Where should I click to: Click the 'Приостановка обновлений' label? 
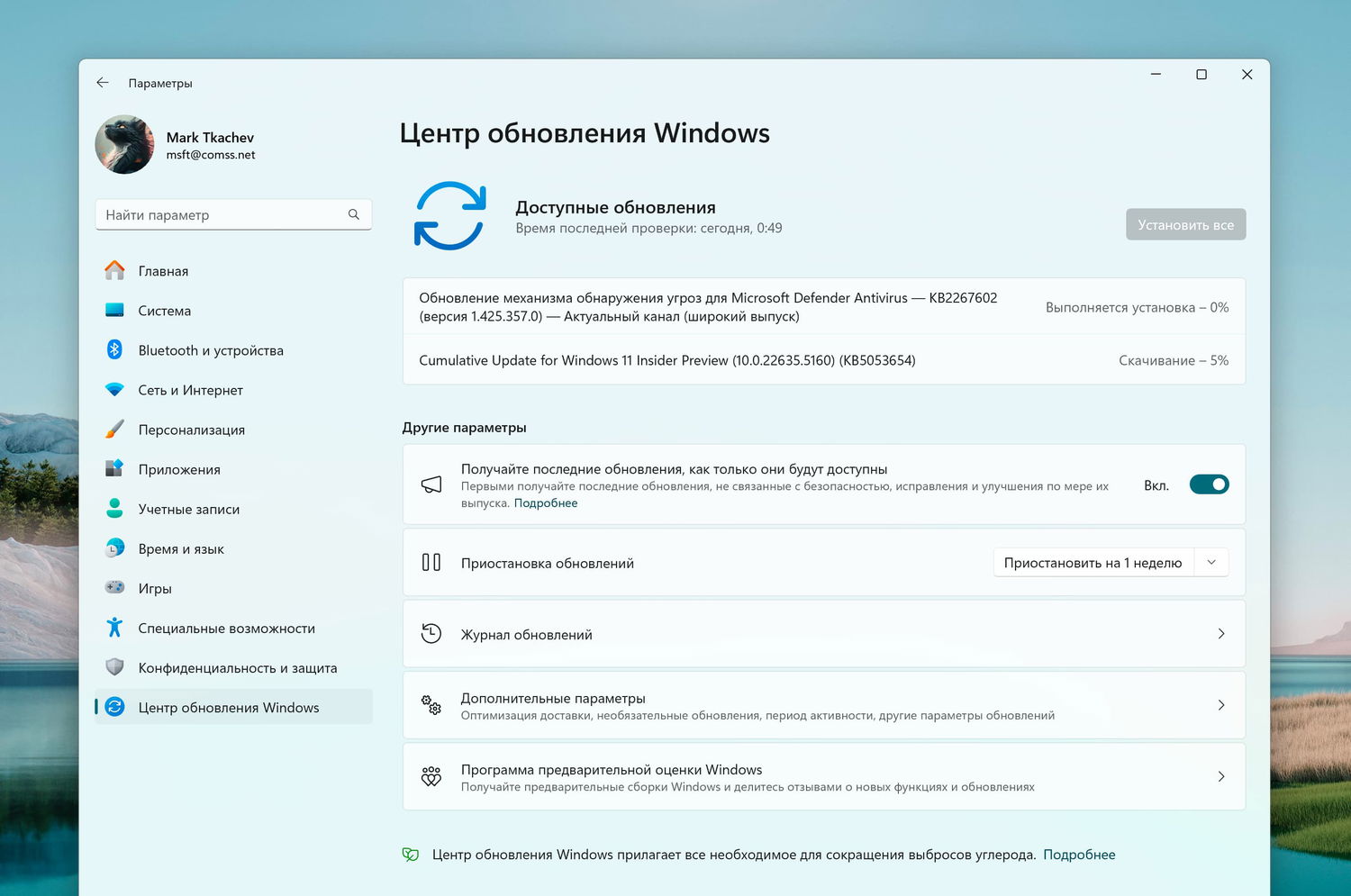coord(548,564)
